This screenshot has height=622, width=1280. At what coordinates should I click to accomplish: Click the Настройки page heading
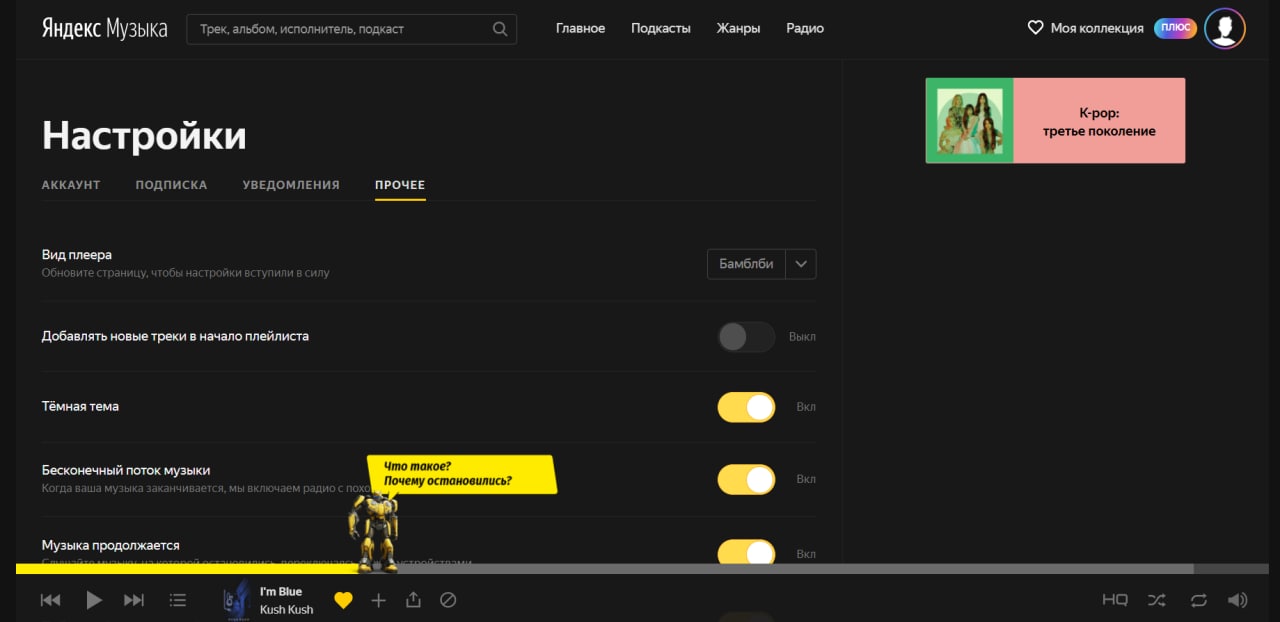[x=144, y=135]
